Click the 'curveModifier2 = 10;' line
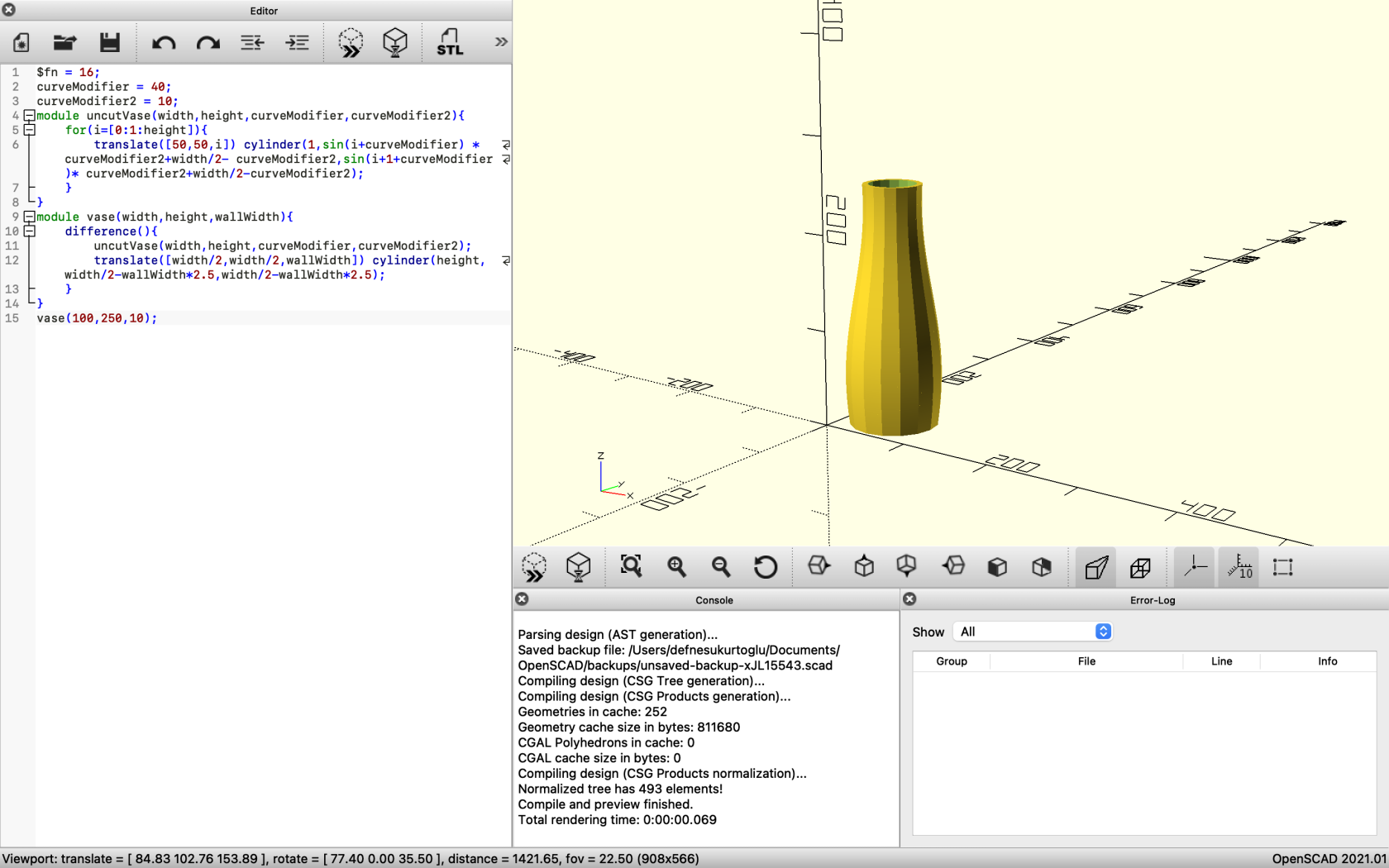The image size is (1389, 868). [107, 102]
